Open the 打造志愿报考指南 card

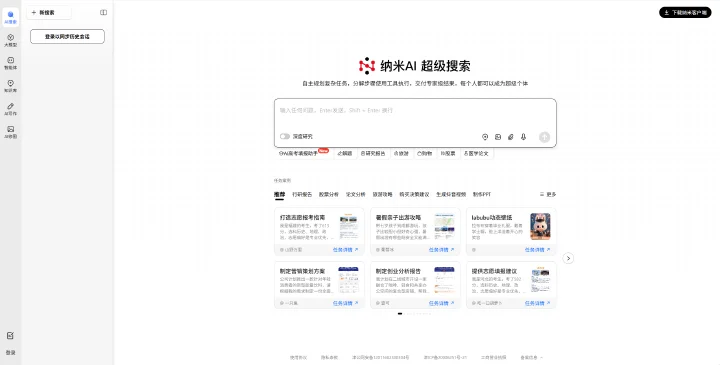pyautogui.click(x=319, y=231)
